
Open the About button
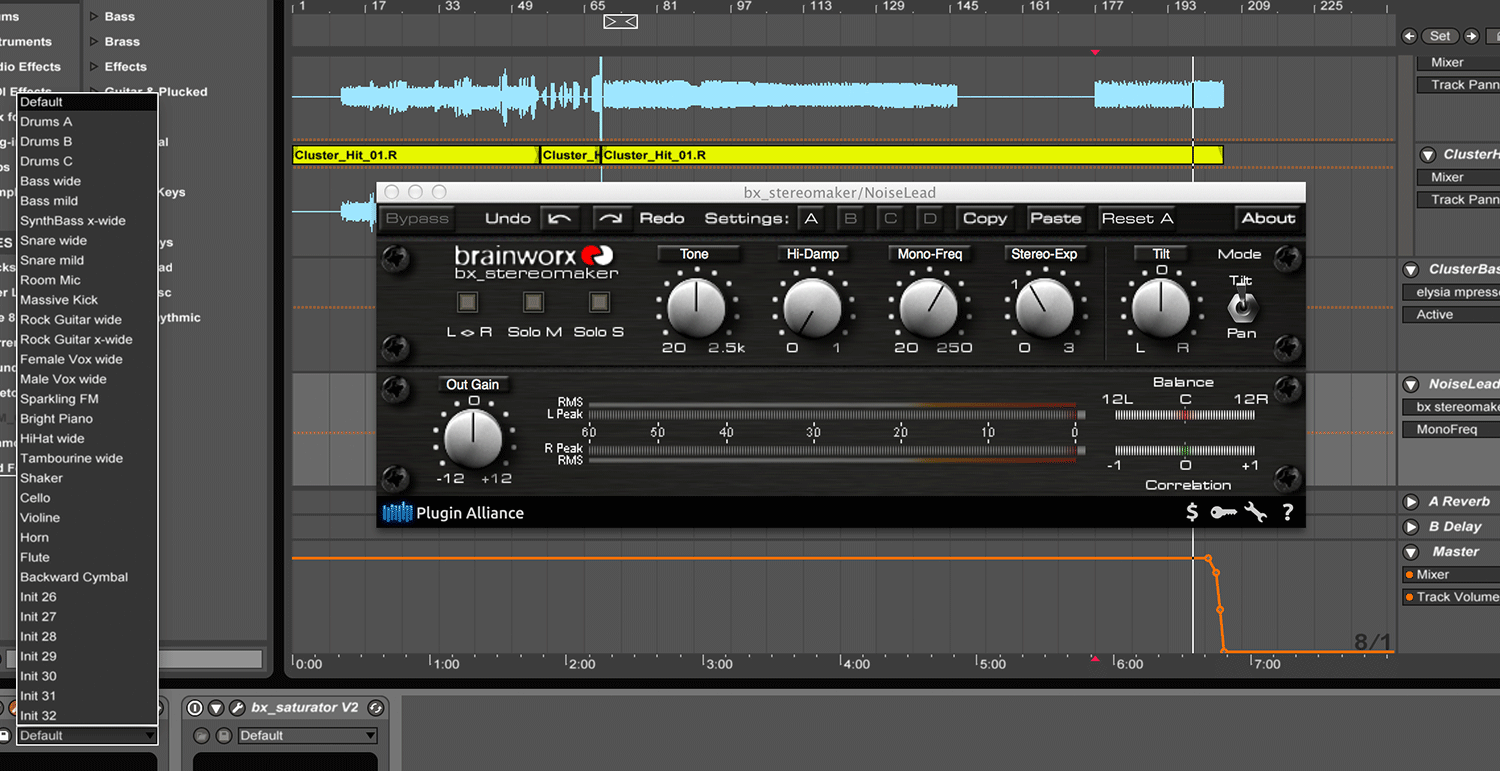point(1268,218)
